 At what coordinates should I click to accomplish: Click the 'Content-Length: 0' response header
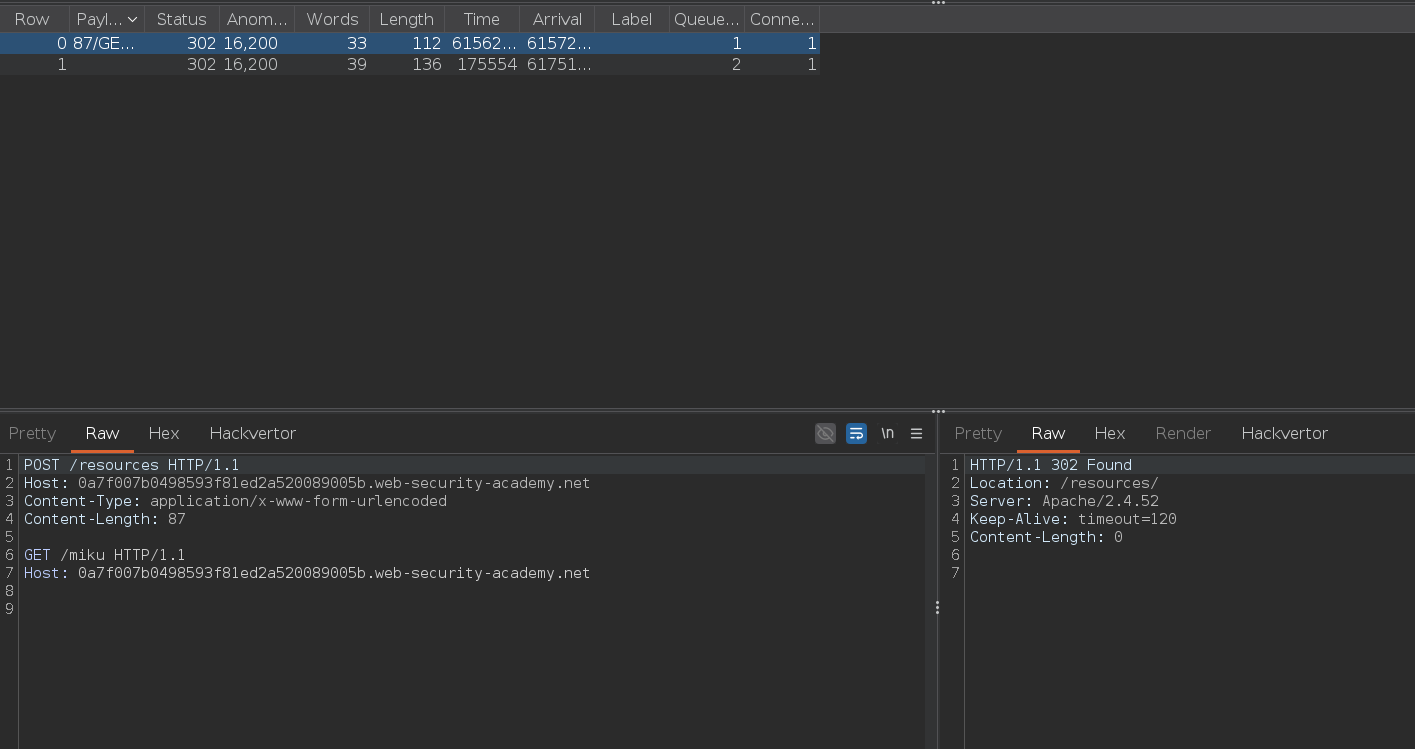tap(1046, 537)
